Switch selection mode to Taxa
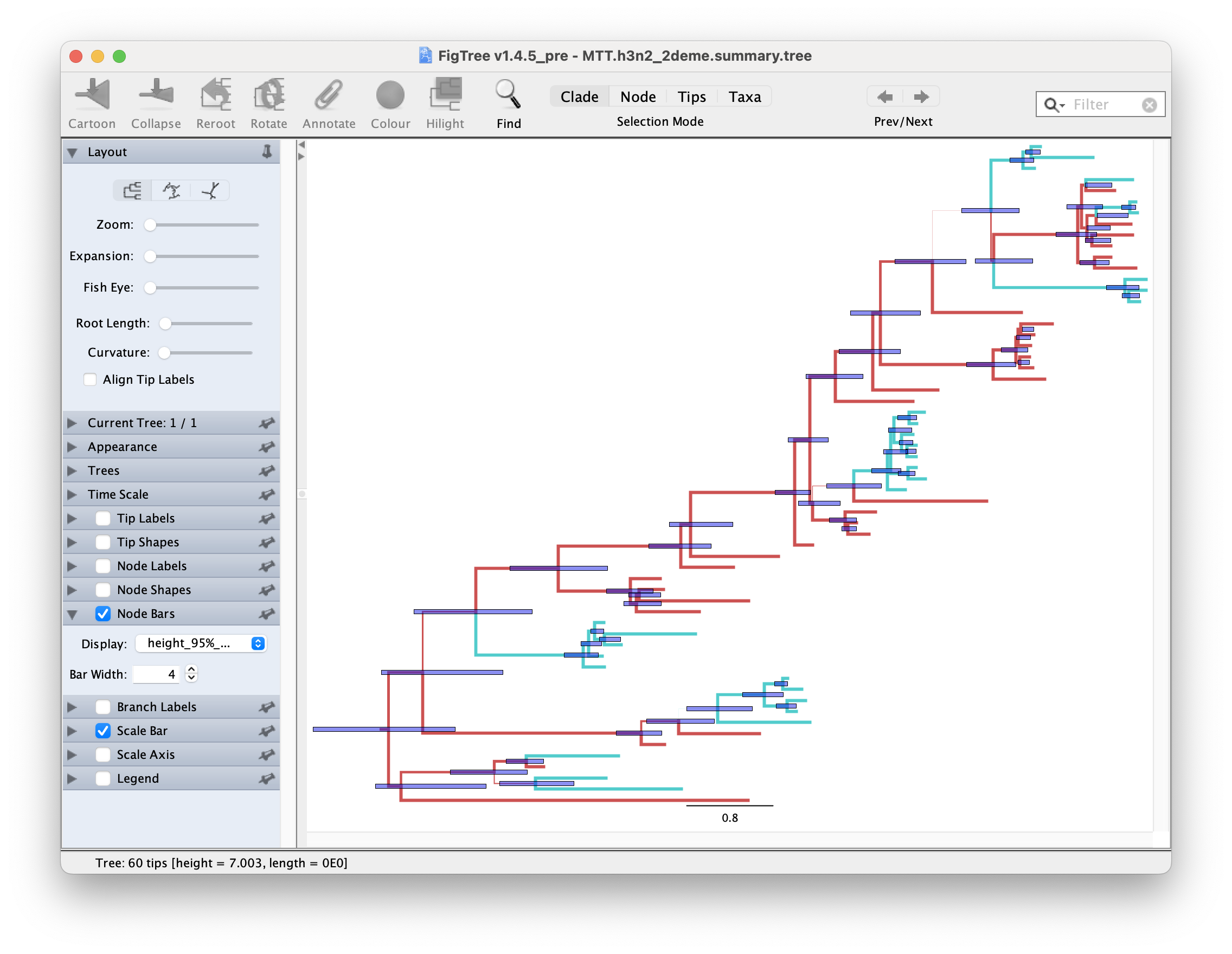The height and width of the screenshot is (954, 1232). (744, 96)
